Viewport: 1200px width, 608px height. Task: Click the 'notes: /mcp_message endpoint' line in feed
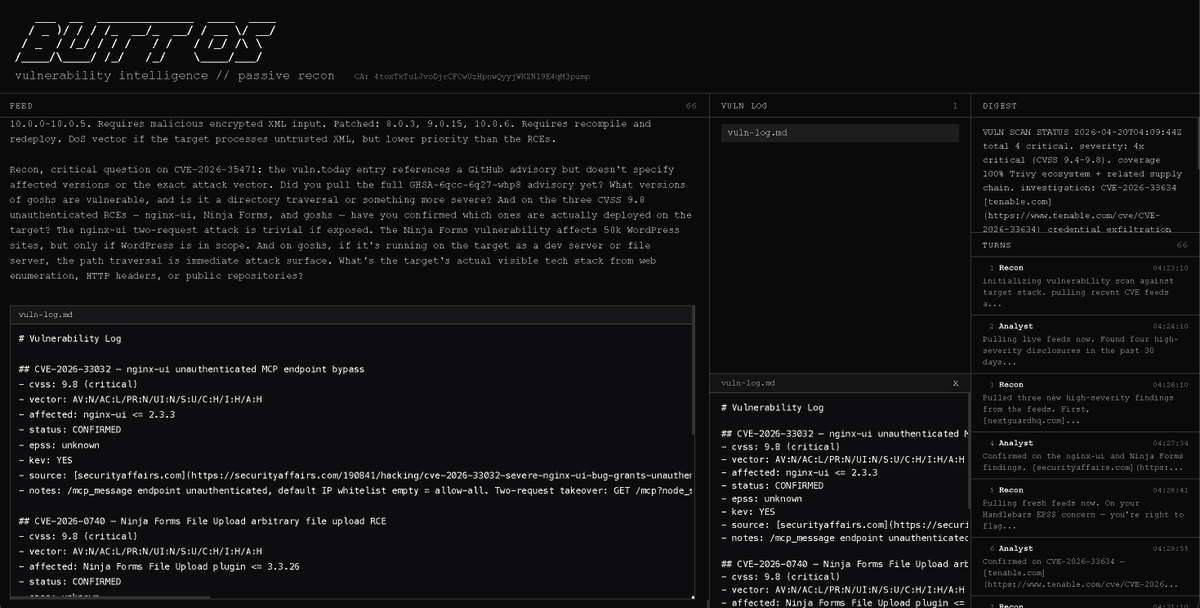click(355, 490)
